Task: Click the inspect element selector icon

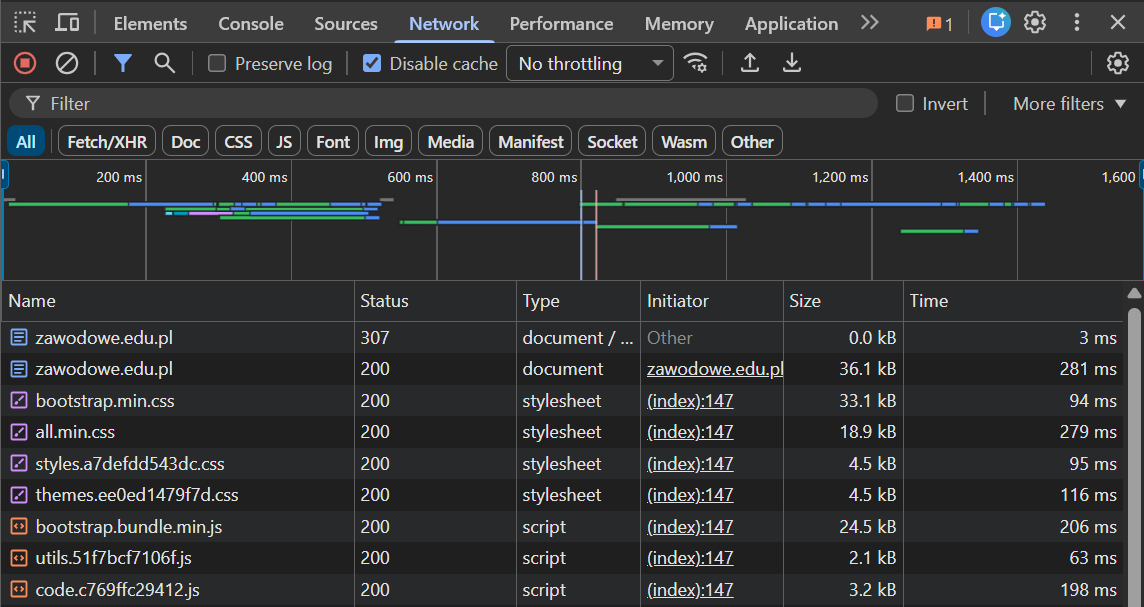Action: (25, 23)
